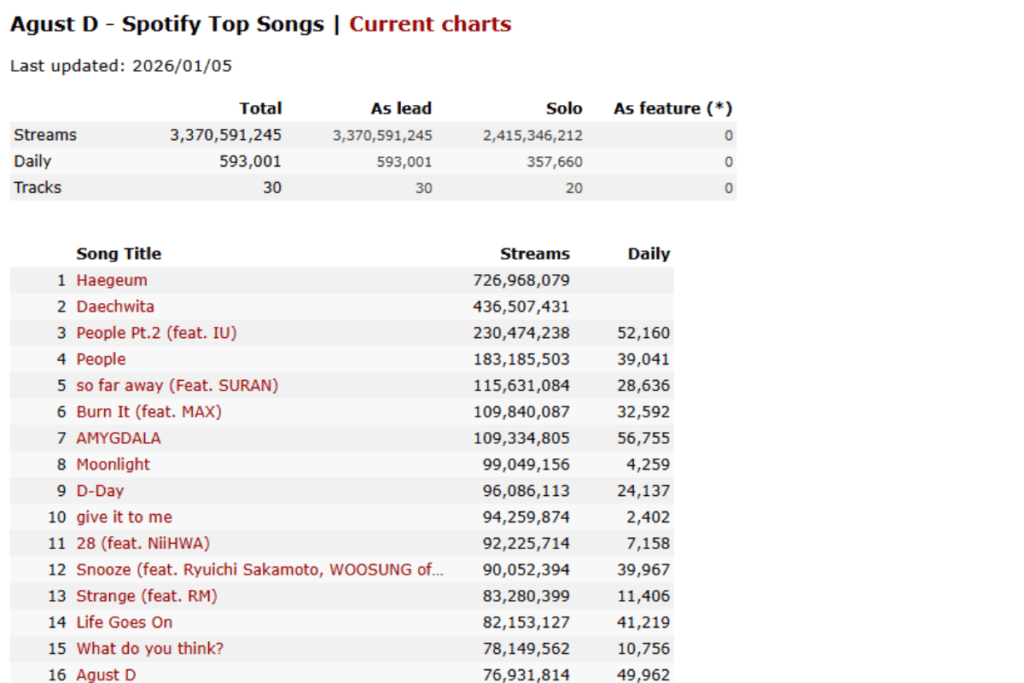Open the D-Day song link
Image resolution: width=1024 pixels, height=683 pixels.
pos(100,491)
